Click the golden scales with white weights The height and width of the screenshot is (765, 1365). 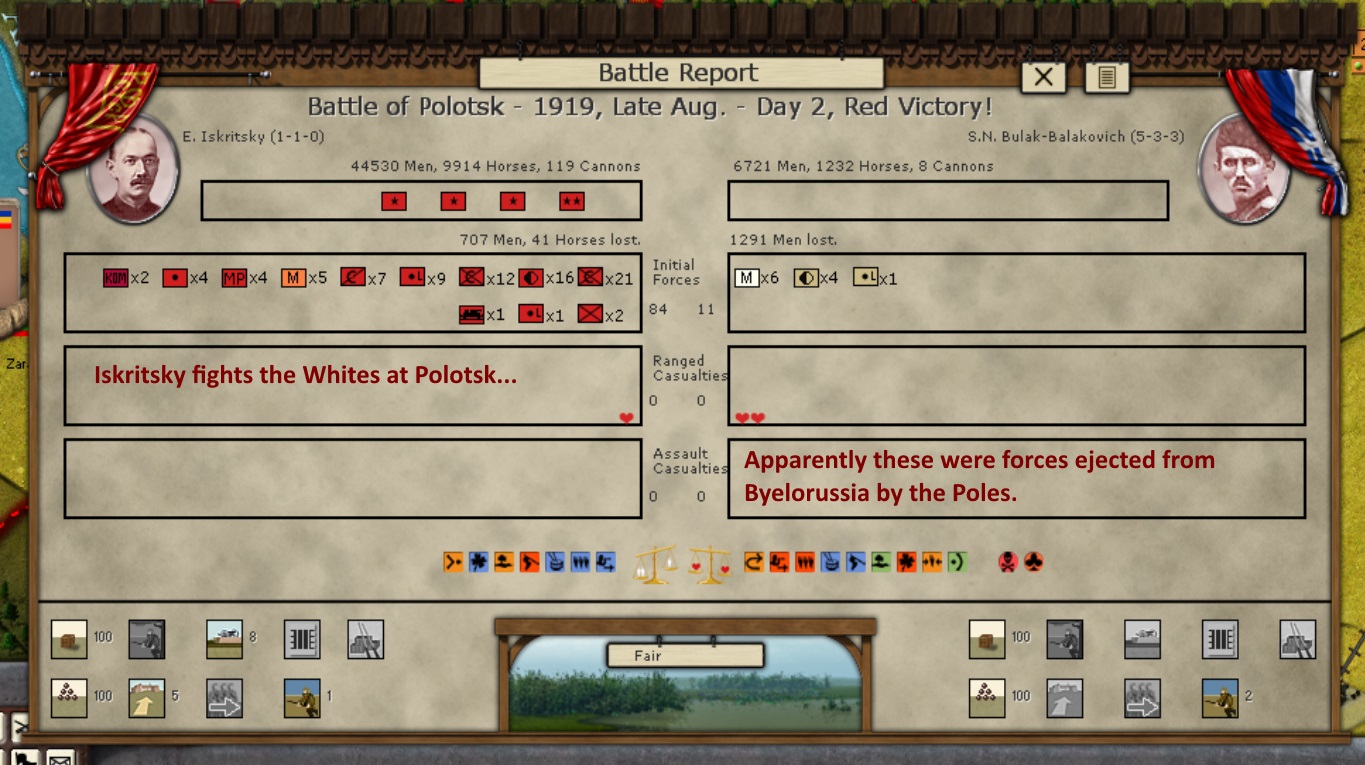point(655,564)
